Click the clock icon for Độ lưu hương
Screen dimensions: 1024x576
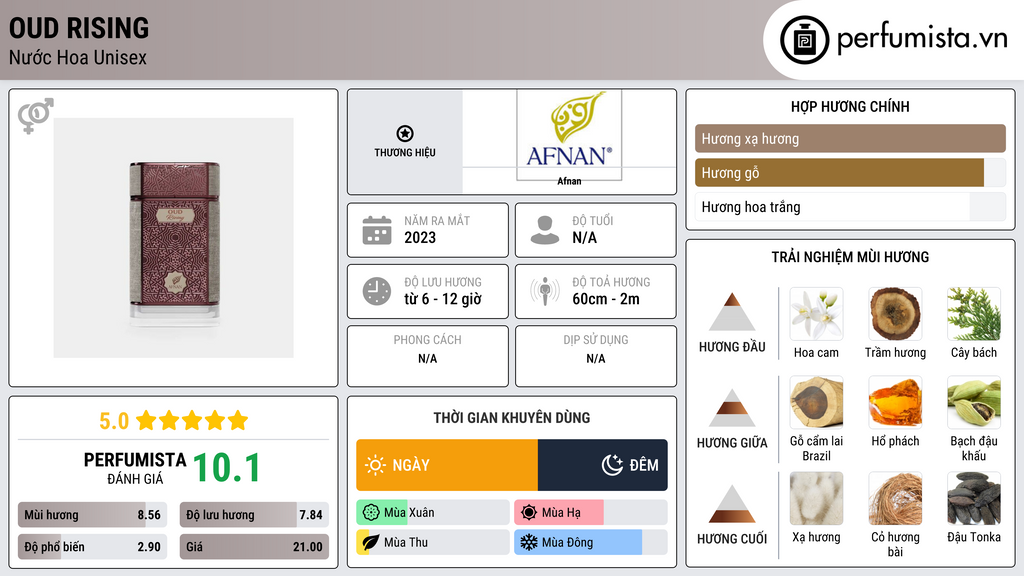[x=376, y=291]
